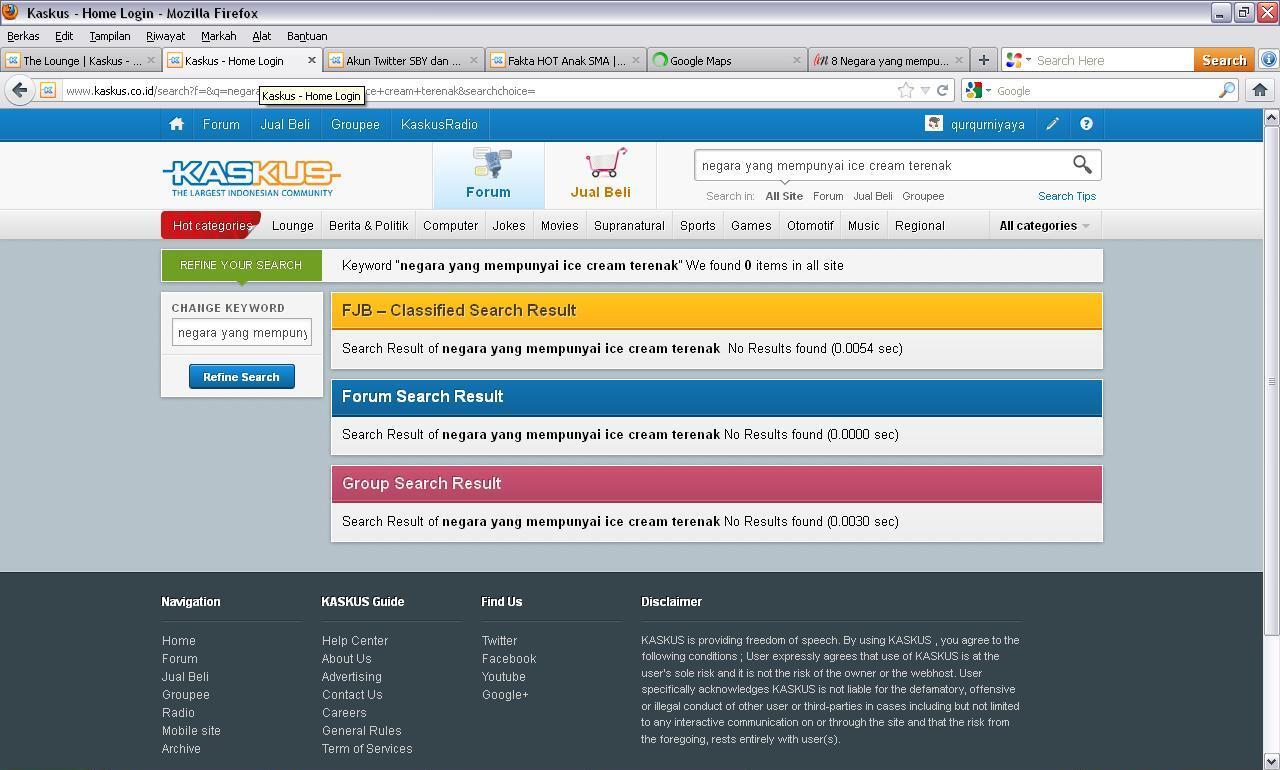Screen dimensions: 1280x770
Task: Select Forum search scope
Action: point(828,196)
